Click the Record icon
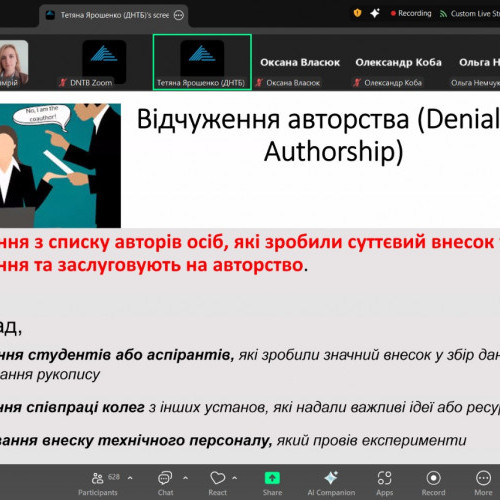Image resolution: width=500 pixels, height=500 pixels. (x=433, y=483)
